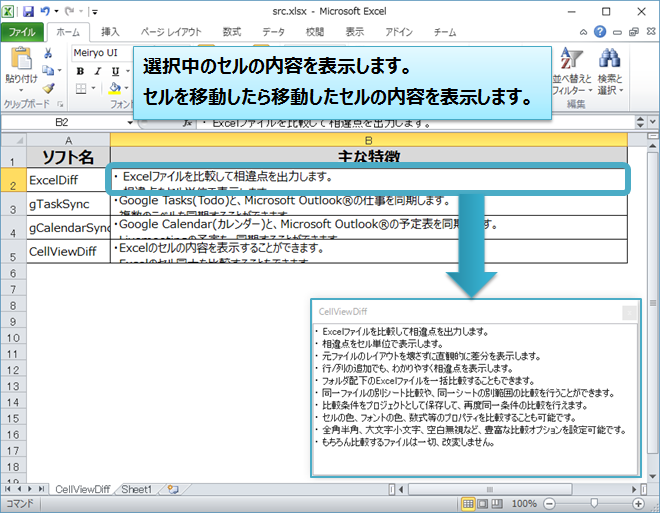Switch to the 挿入 ribbon tab
The height and width of the screenshot is (513, 660).
point(110,32)
